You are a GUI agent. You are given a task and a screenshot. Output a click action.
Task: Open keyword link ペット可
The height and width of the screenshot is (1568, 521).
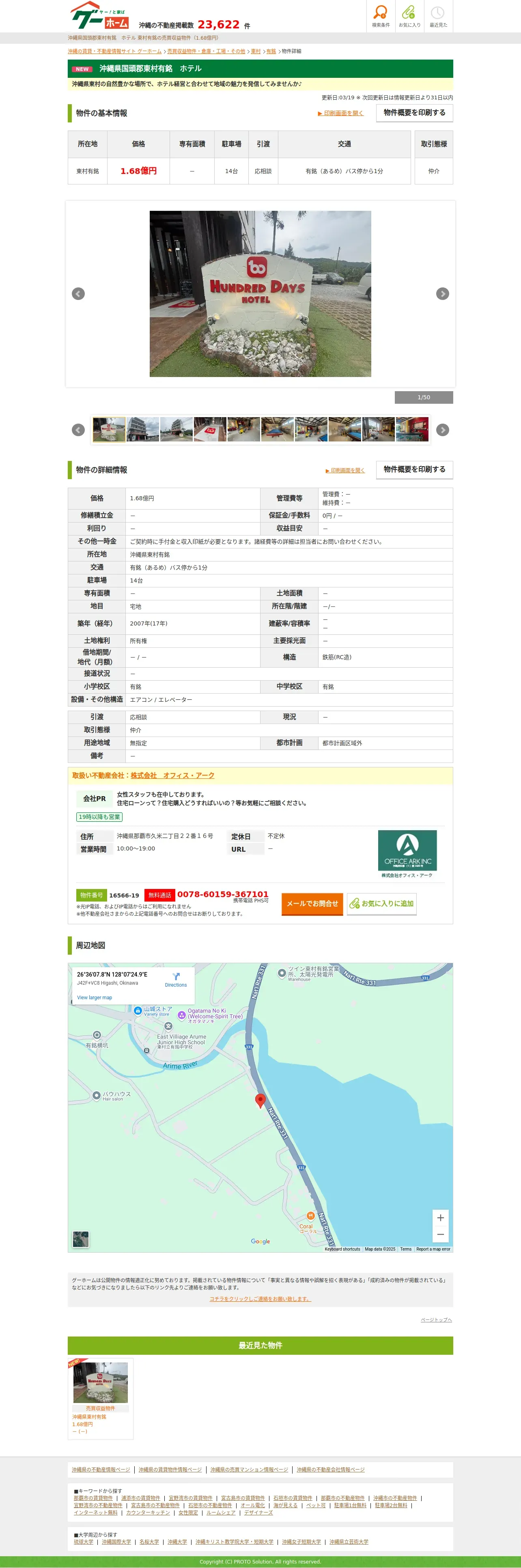[316, 1505]
